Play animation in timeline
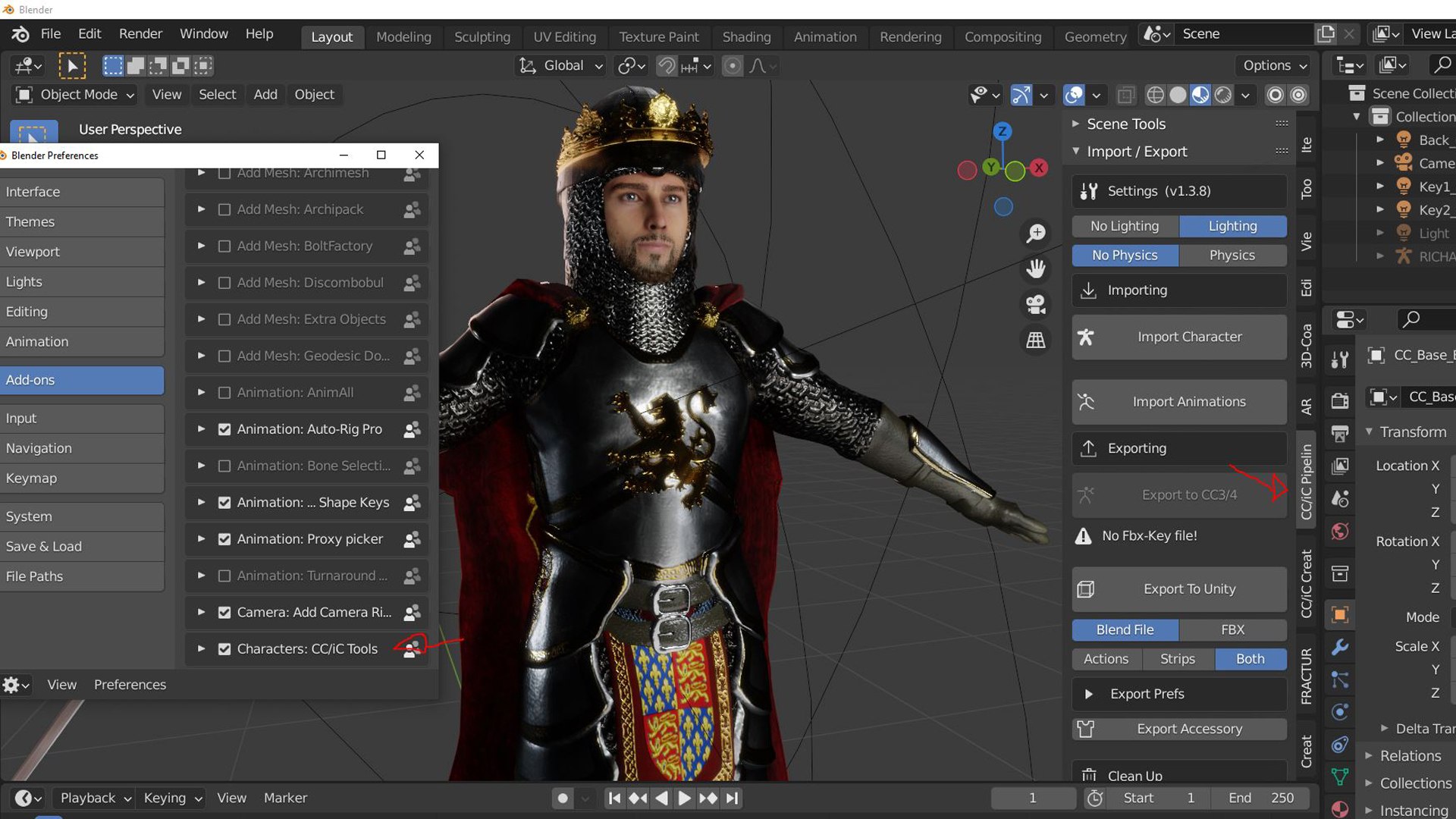 pyautogui.click(x=684, y=798)
